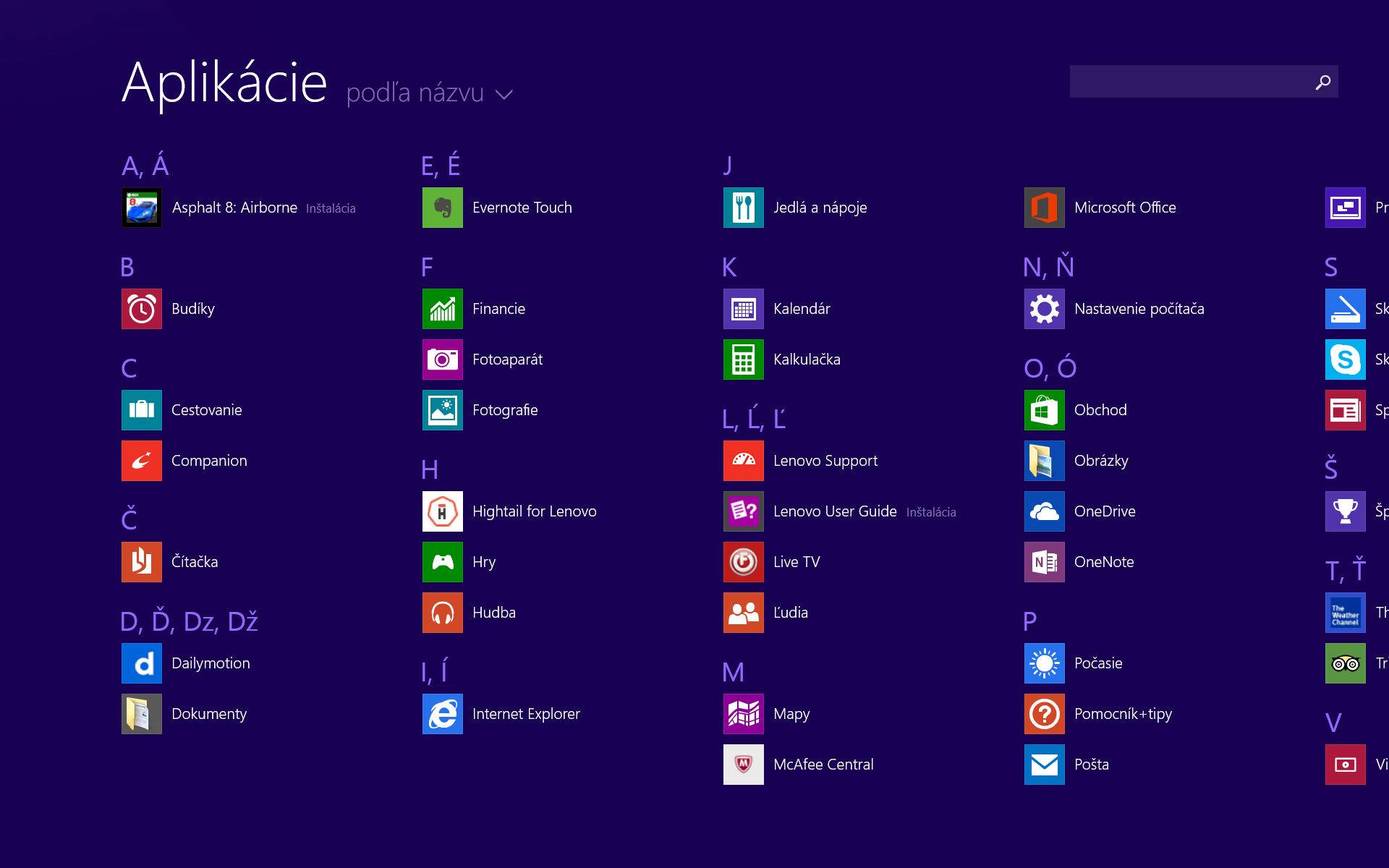The width and height of the screenshot is (1389, 868).
Task: Open the Čítačka reader icon
Action: click(x=141, y=562)
